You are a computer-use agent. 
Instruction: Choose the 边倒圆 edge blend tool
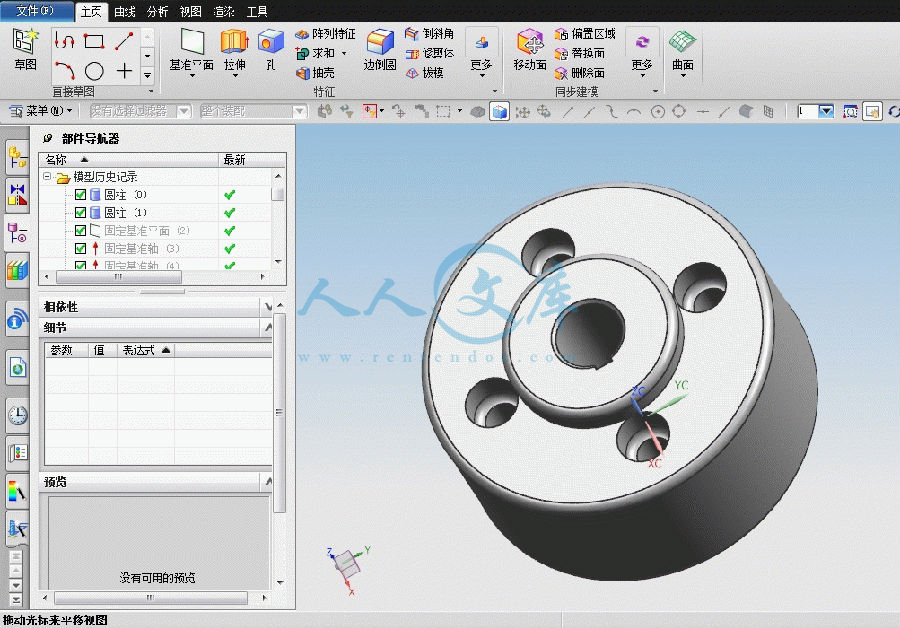(x=379, y=50)
